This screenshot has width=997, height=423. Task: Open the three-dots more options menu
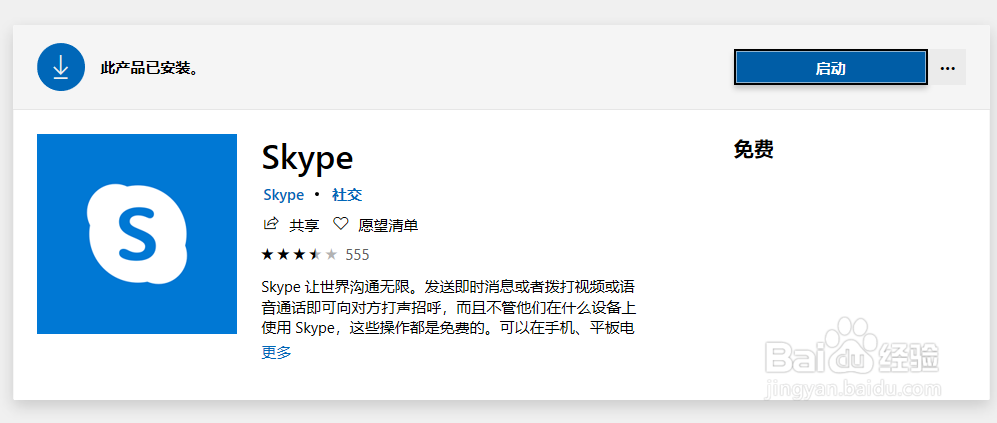pos(947,67)
